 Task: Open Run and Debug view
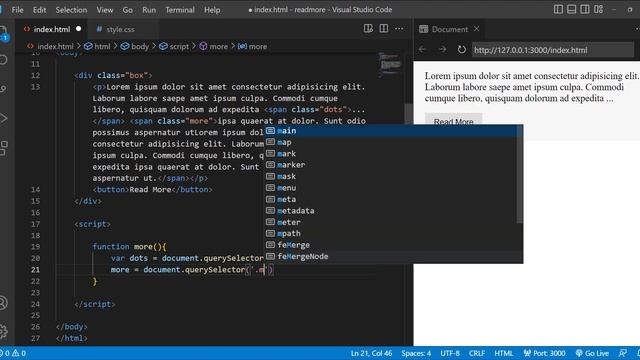click(4, 118)
